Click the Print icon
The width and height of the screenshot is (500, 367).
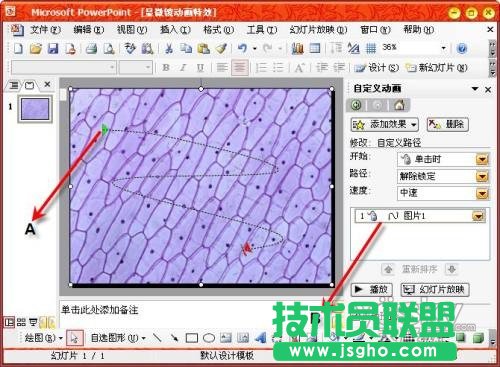pos(91,49)
